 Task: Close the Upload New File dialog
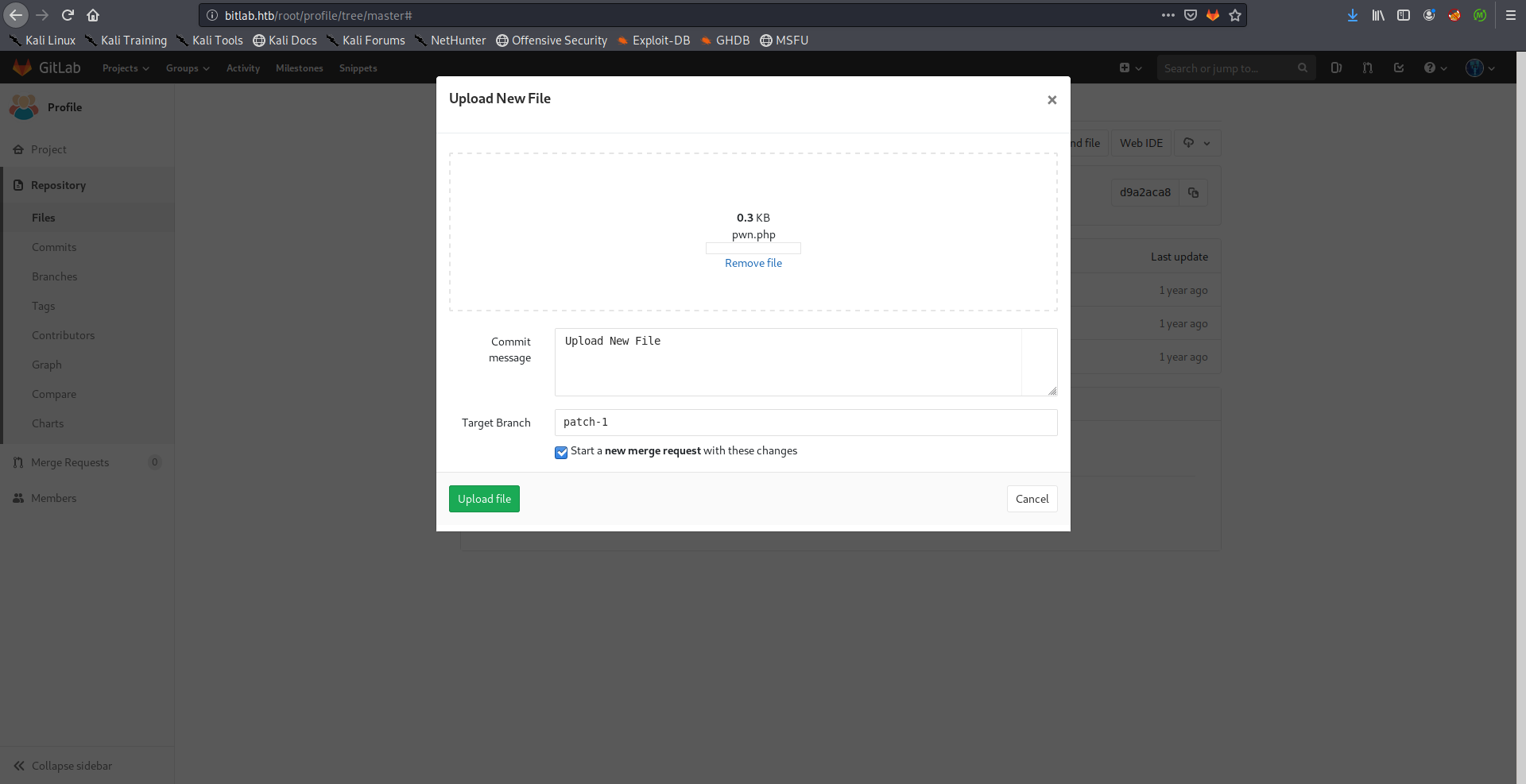1052,100
